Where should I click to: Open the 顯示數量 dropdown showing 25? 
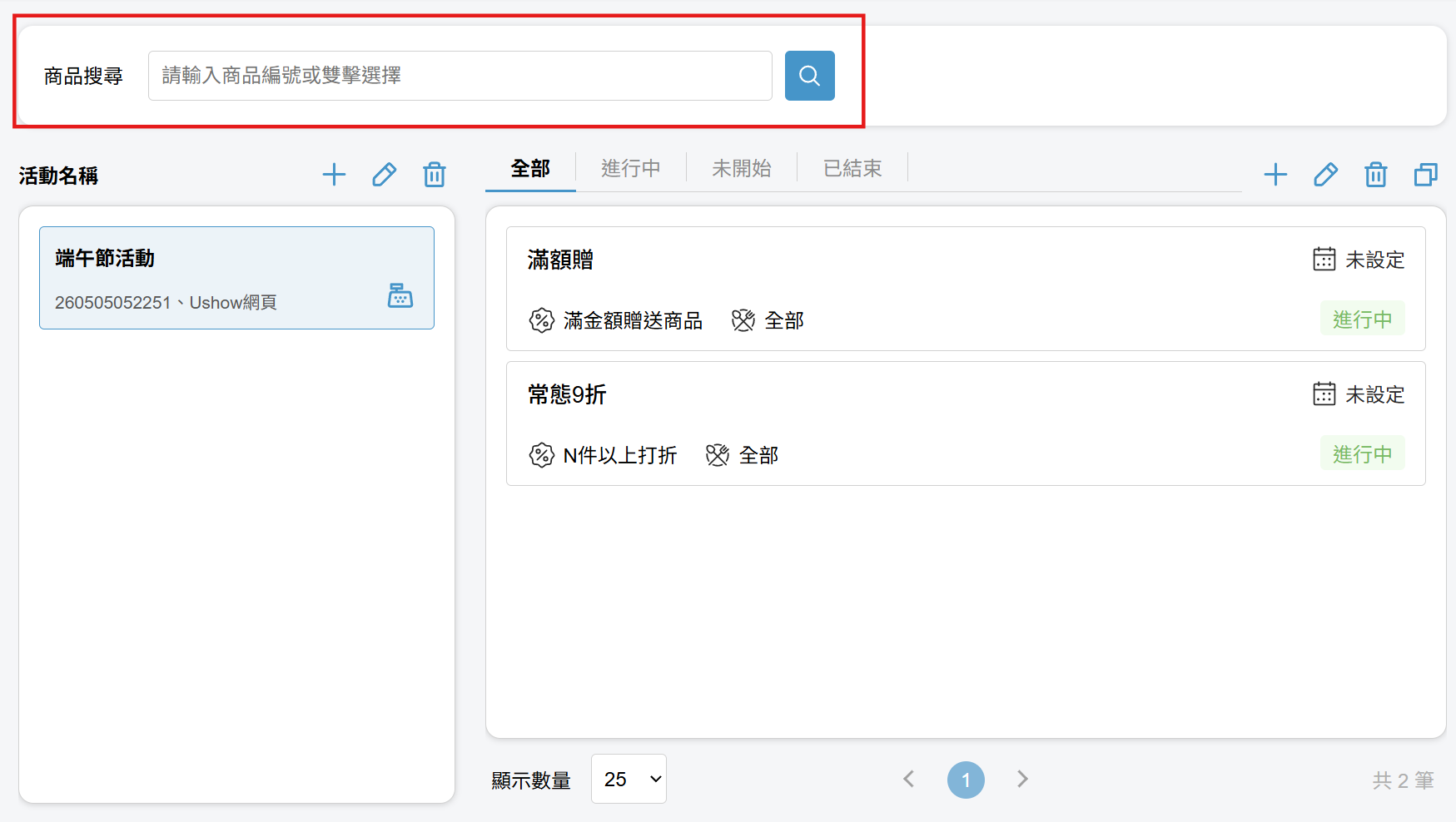[629, 779]
